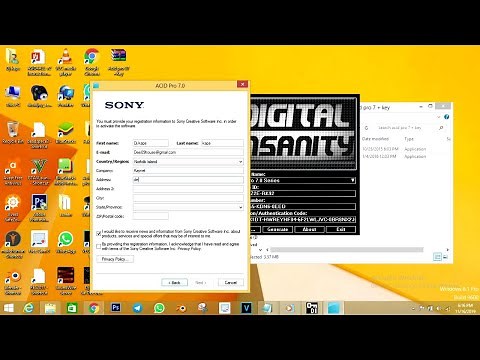Viewport: 480px width, 360px height.
Task: Close the ACID Pro 7.0 dialog
Action: pyautogui.click(x=242, y=84)
